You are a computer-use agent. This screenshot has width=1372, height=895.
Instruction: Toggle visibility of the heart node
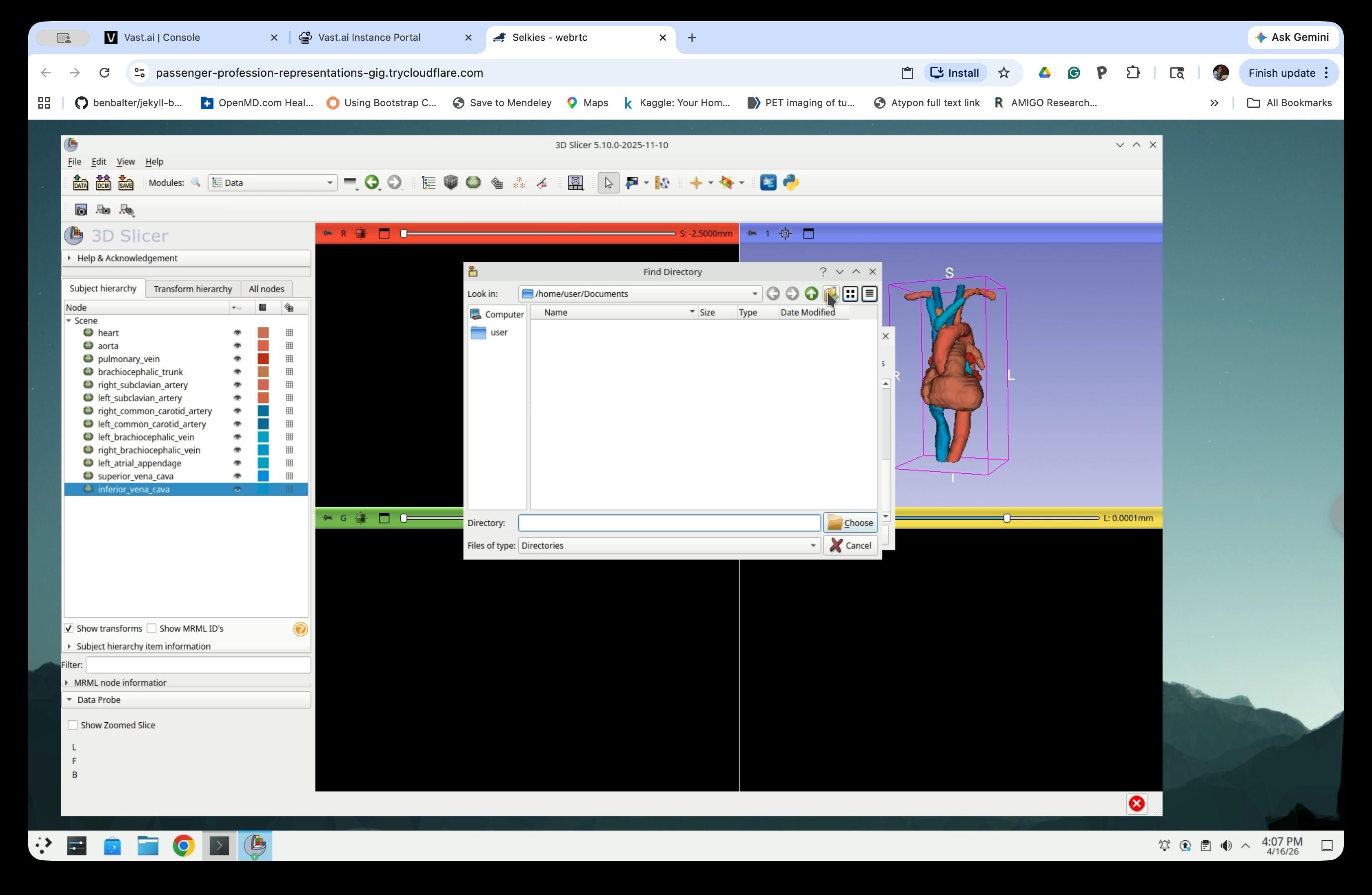coord(238,333)
